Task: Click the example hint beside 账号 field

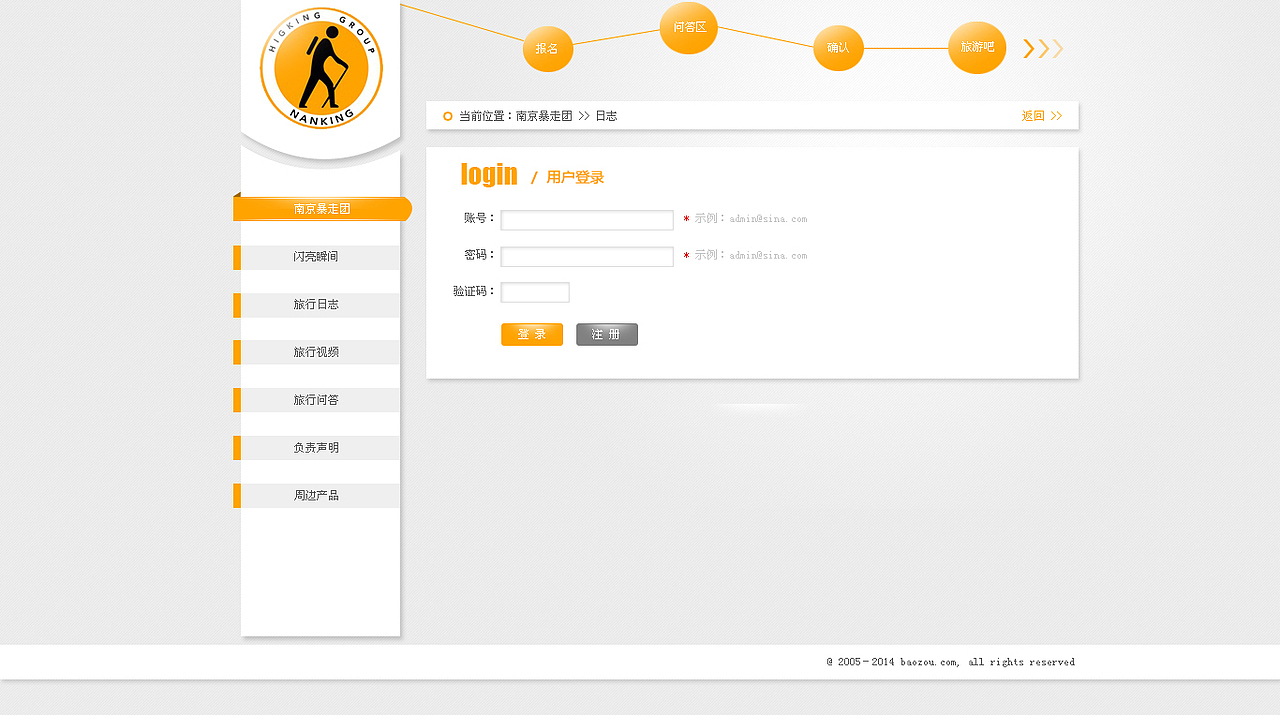Action: [751, 218]
